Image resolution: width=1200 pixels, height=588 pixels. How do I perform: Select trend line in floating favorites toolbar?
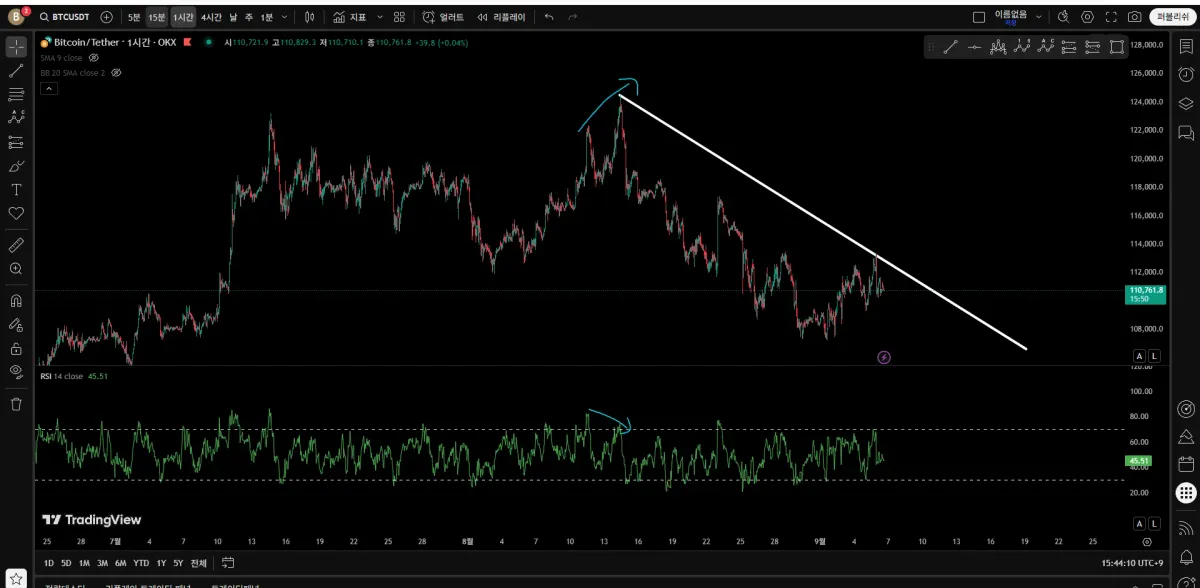click(x=950, y=46)
